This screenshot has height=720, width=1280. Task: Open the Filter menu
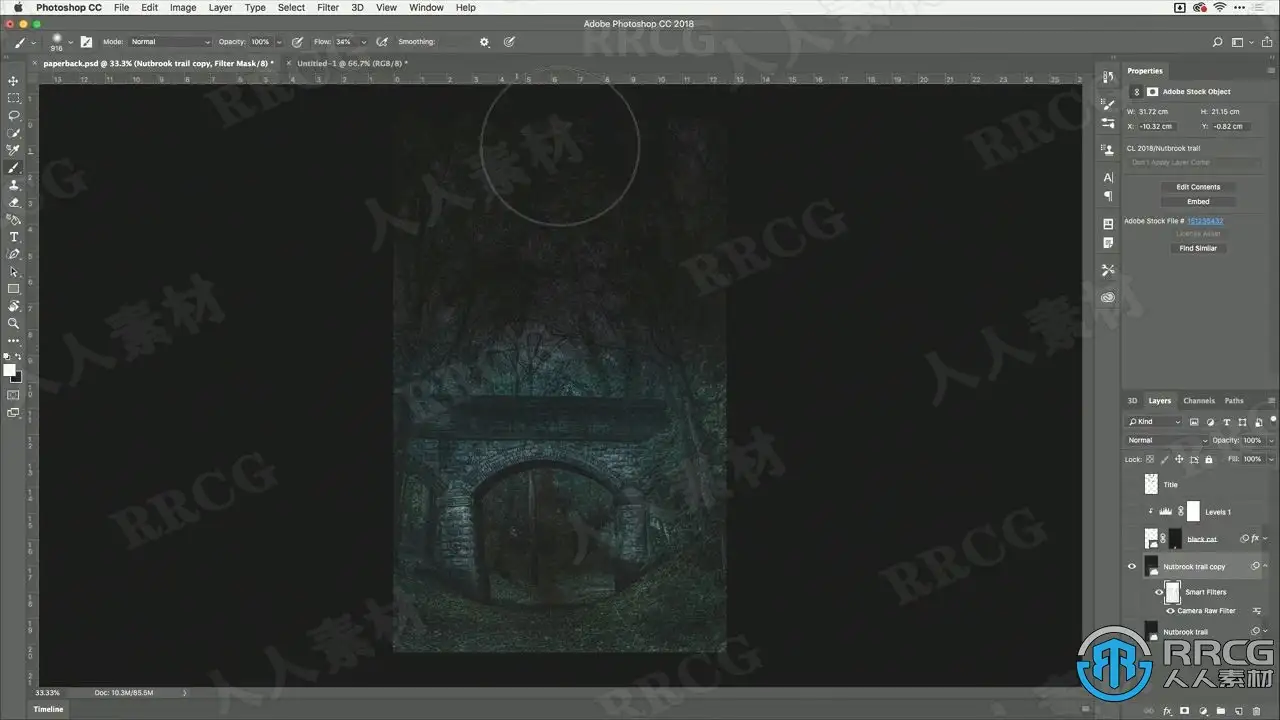(x=328, y=7)
